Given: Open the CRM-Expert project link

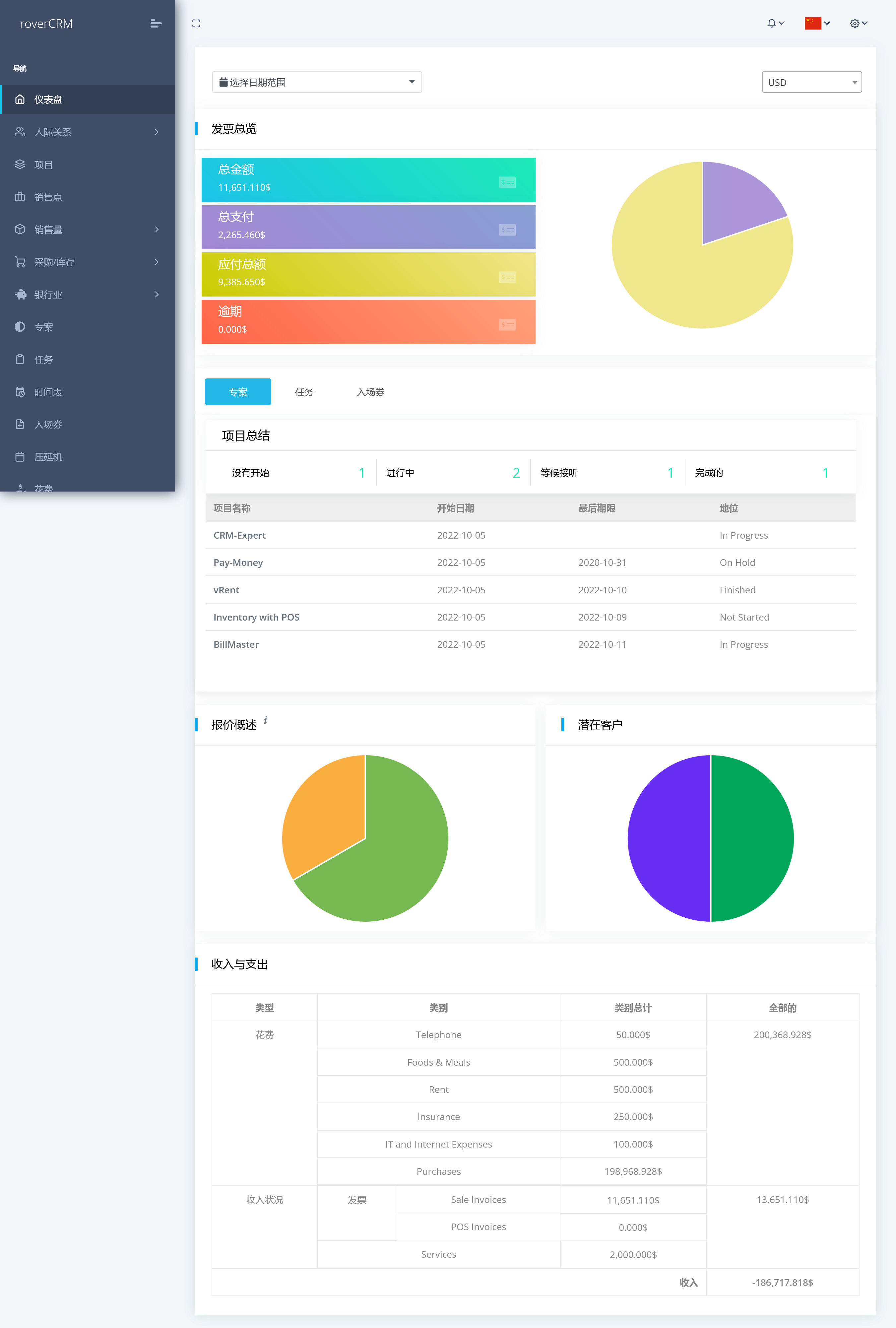Looking at the screenshot, I should [x=239, y=535].
